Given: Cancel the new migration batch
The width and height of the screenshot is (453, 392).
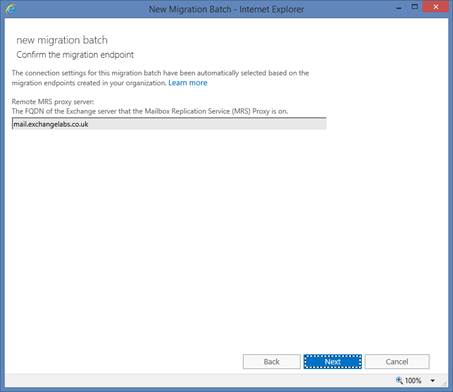Looking at the screenshot, I should [397, 362].
